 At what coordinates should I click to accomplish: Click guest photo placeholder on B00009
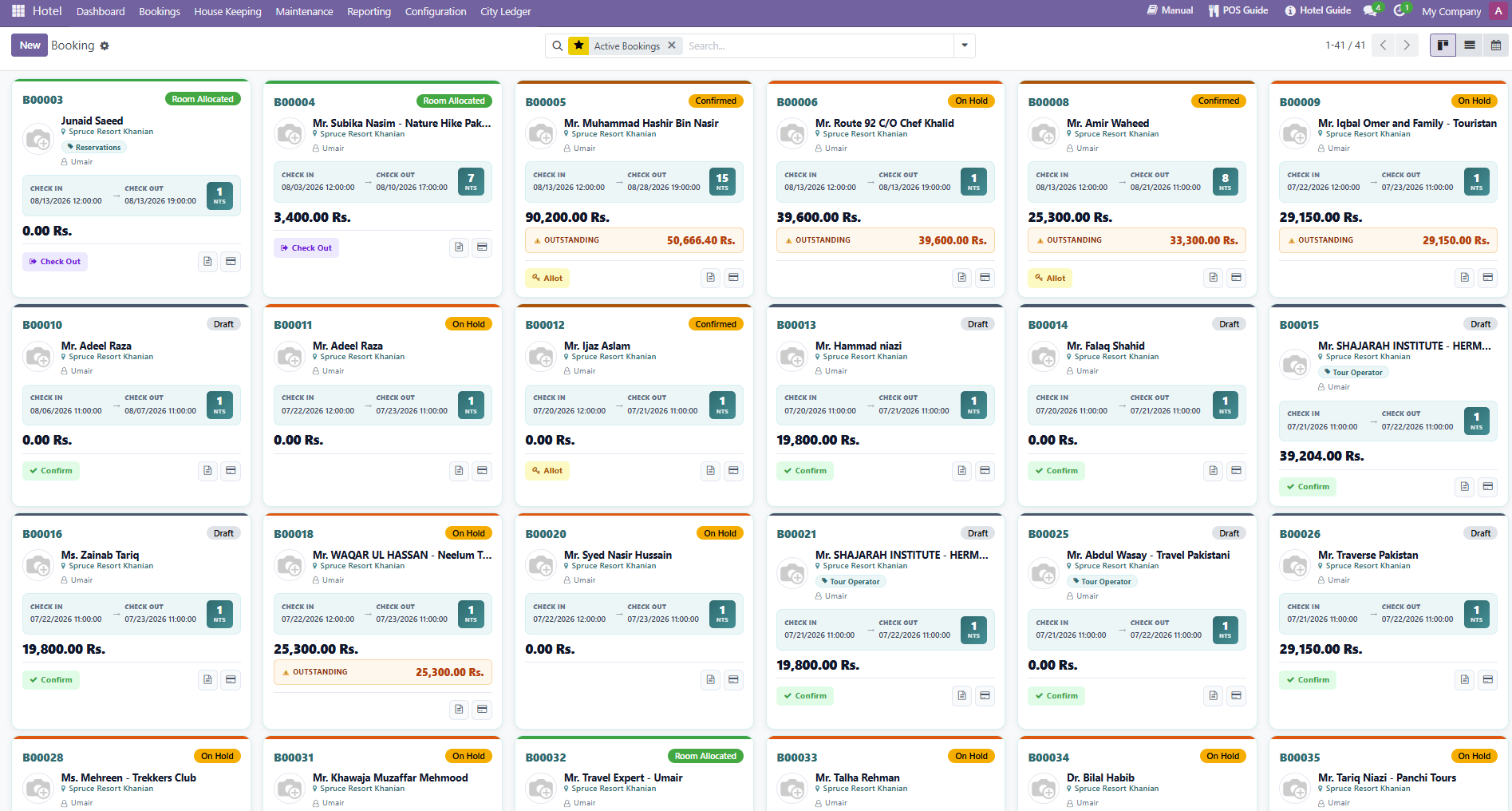click(1295, 134)
